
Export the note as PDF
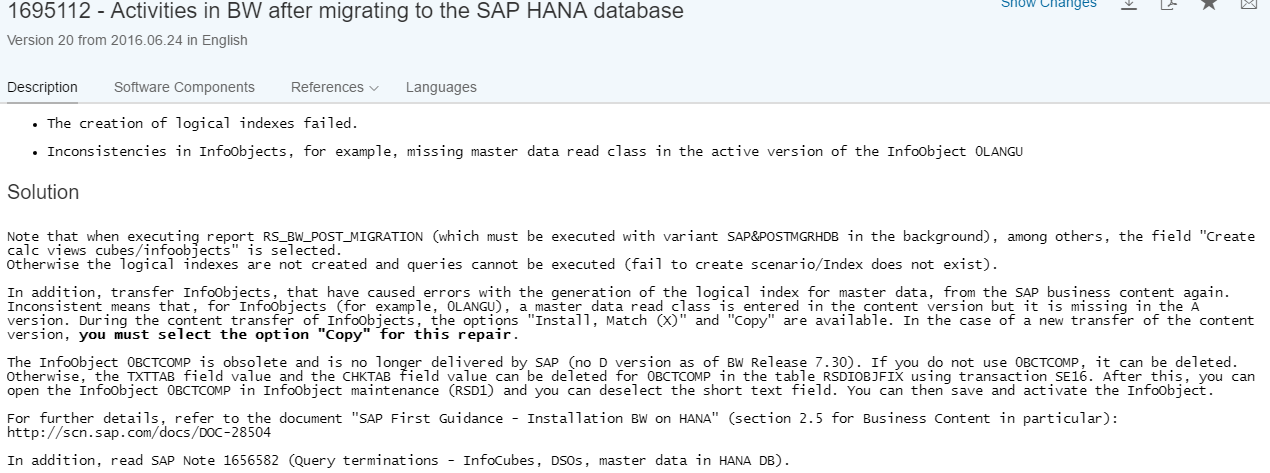(1169, 4)
